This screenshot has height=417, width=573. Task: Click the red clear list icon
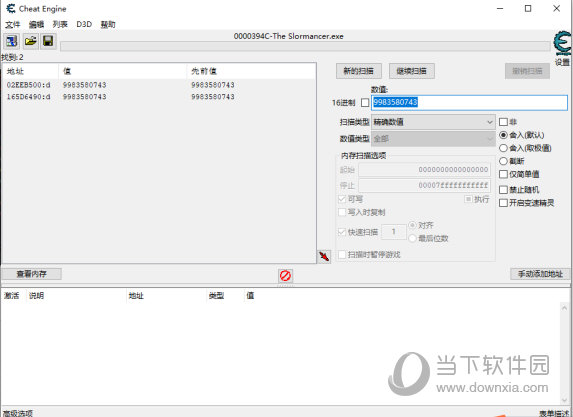pos(285,275)
